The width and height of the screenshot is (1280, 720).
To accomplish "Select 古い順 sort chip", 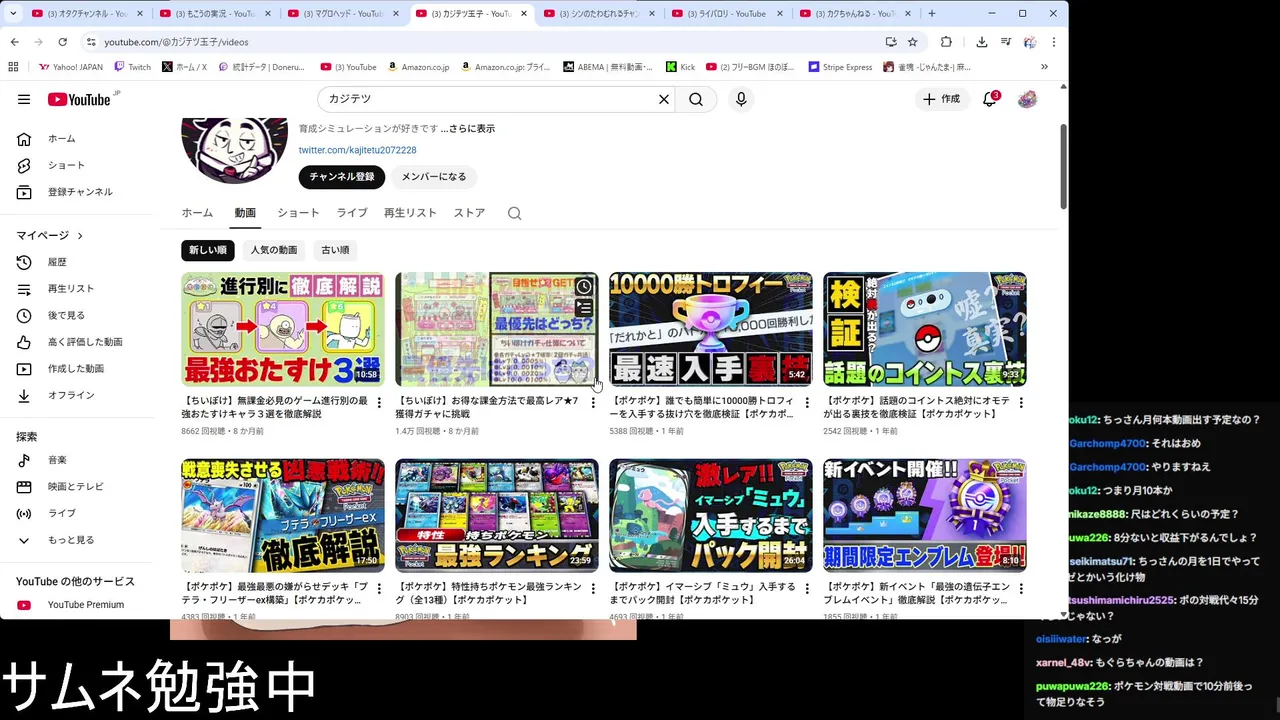I will click(x=335, y=250).
